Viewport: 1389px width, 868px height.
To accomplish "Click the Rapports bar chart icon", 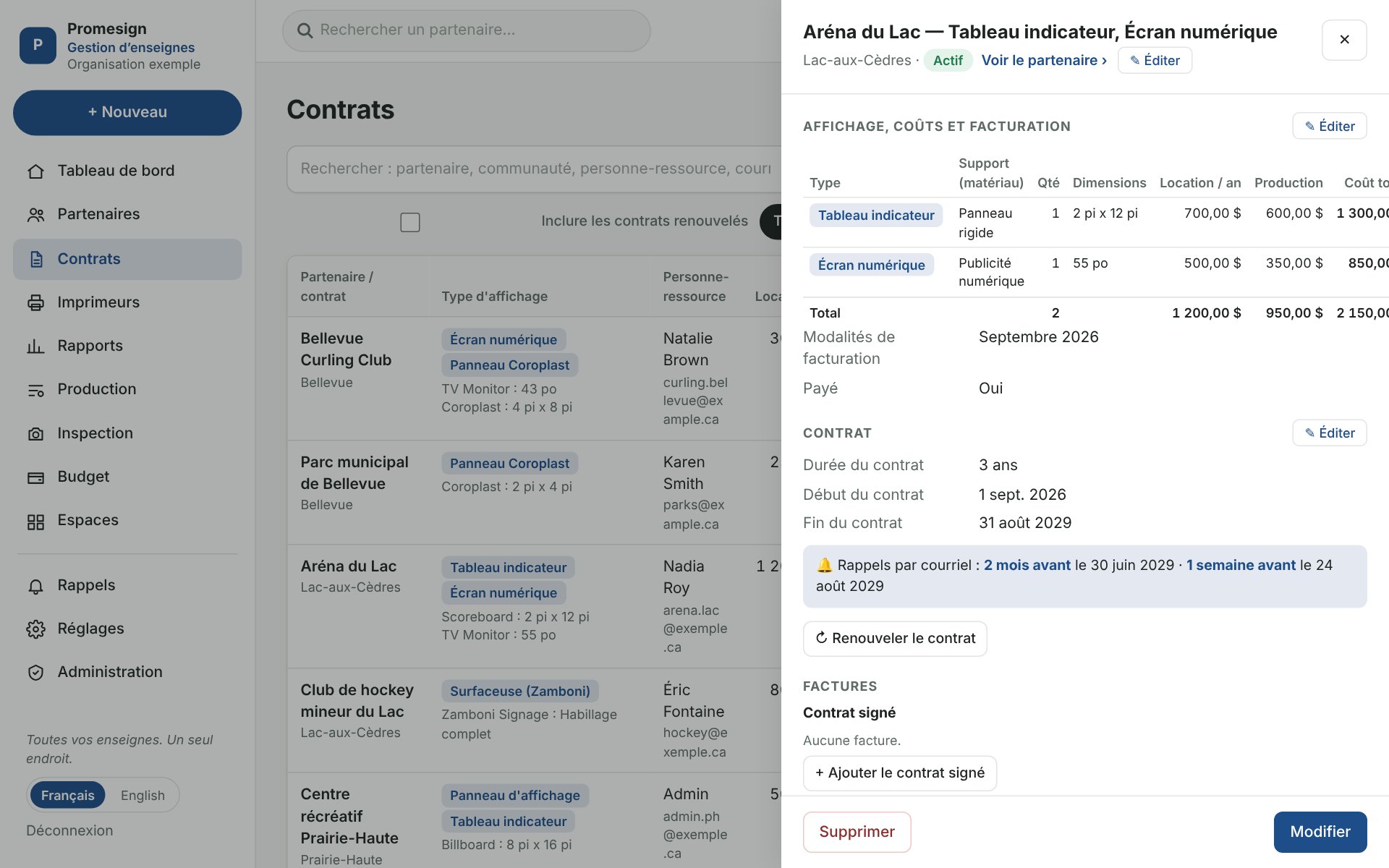I will pyautogui.click(x=35, y=346).
